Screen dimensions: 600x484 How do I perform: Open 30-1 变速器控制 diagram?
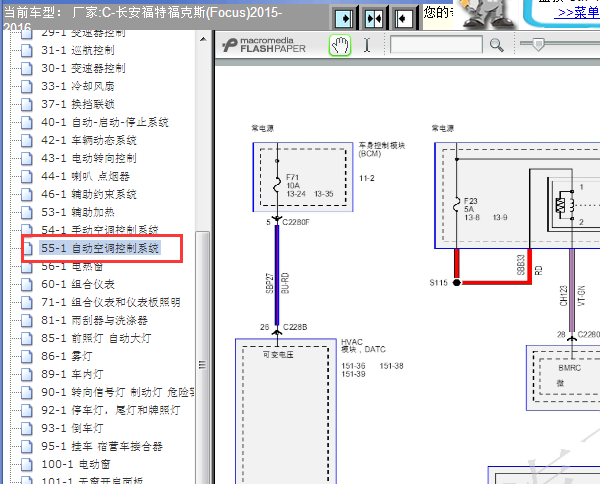pos(83,68)
